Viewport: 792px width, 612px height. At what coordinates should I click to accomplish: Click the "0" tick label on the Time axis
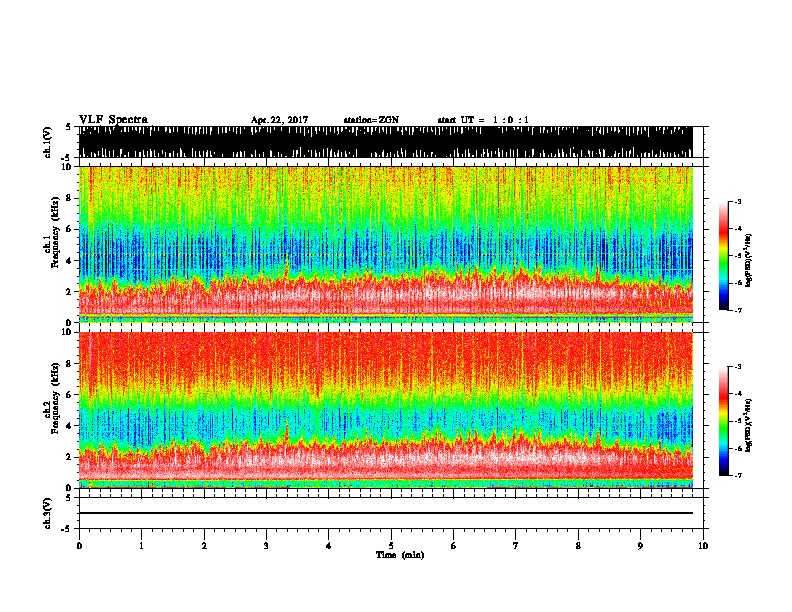coord(79,546)
